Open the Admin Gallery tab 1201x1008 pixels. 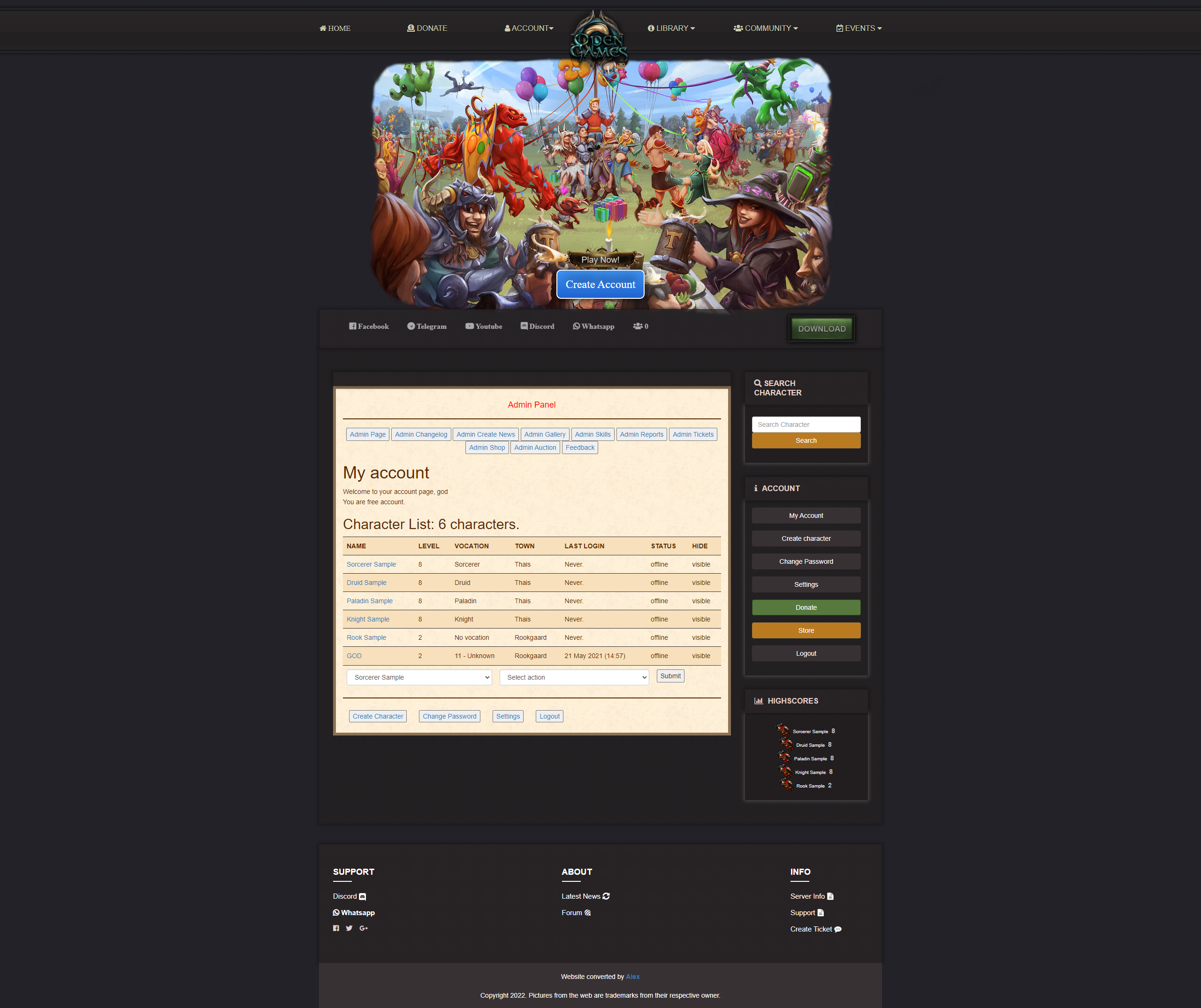tap(545, 434)
